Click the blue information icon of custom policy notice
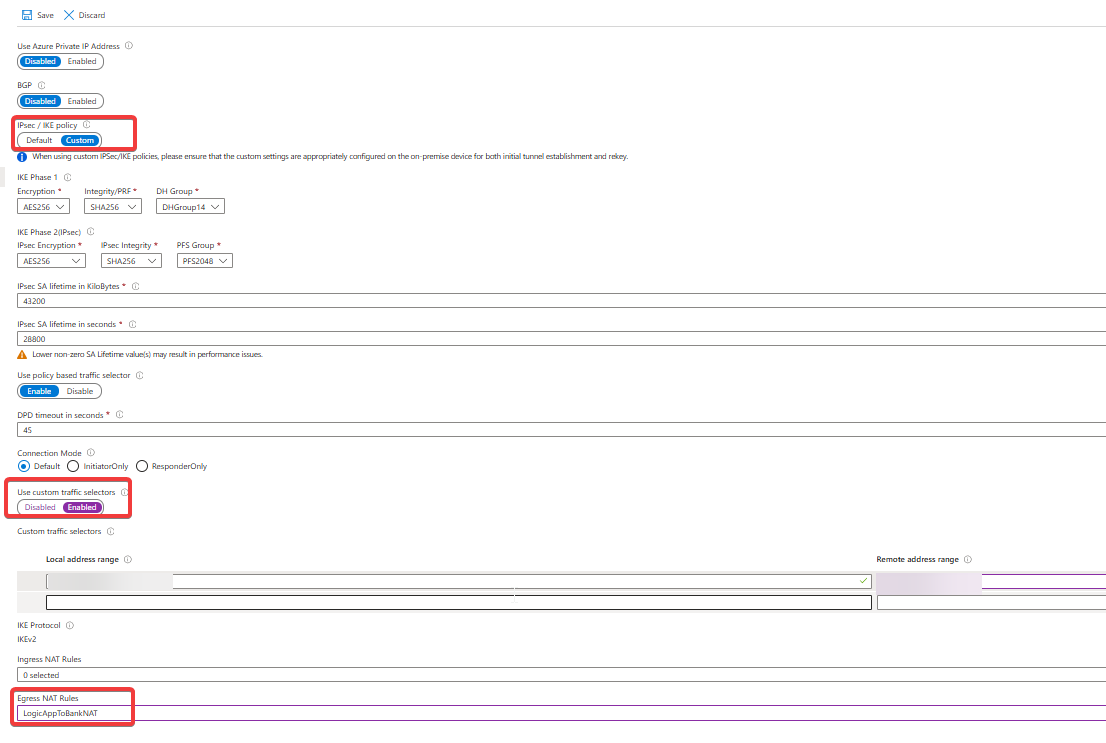The image size is (1106, 743). [22, 157]
